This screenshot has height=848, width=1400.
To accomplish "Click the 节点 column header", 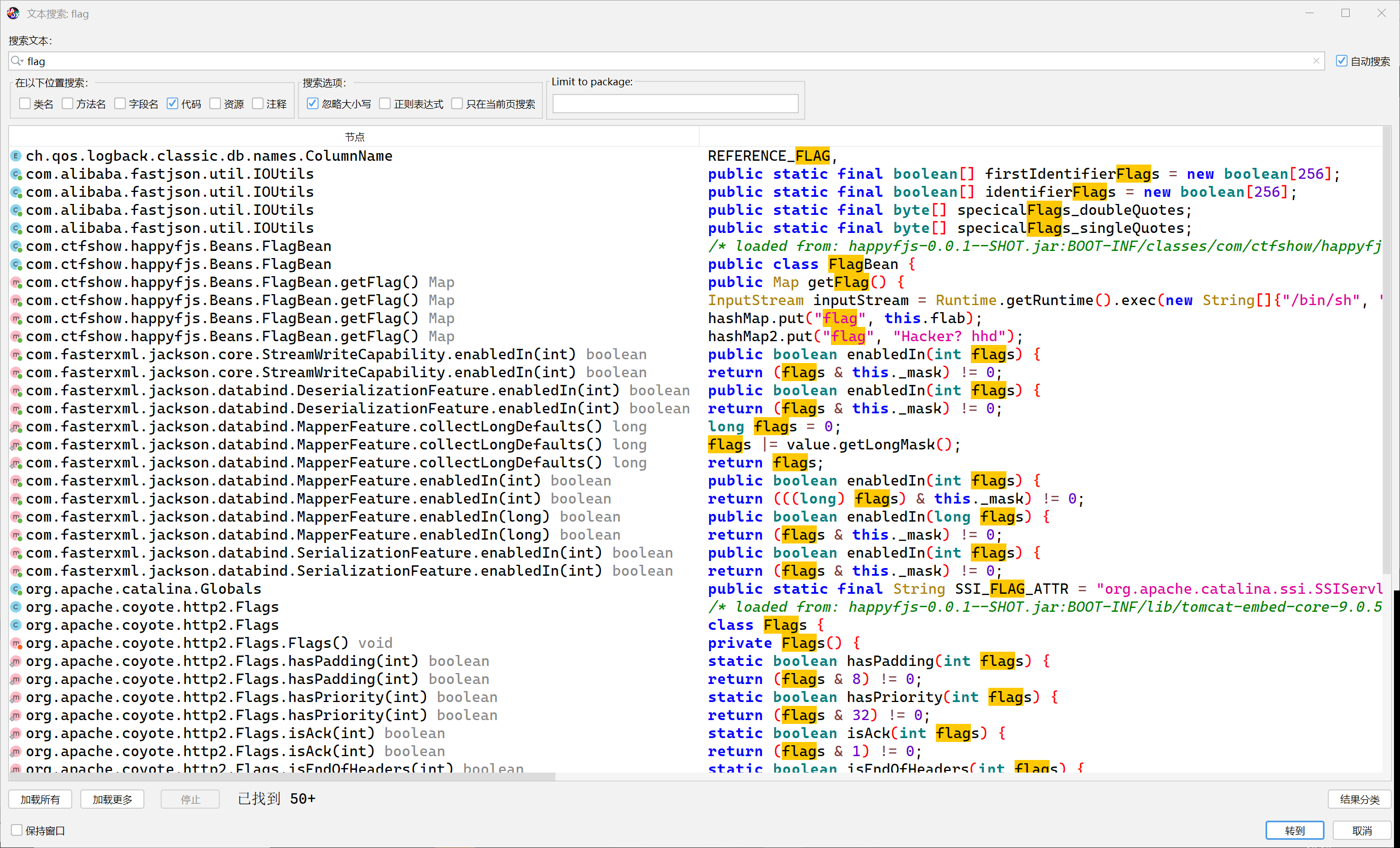I will pyautogui.click(x=354, y=137).
